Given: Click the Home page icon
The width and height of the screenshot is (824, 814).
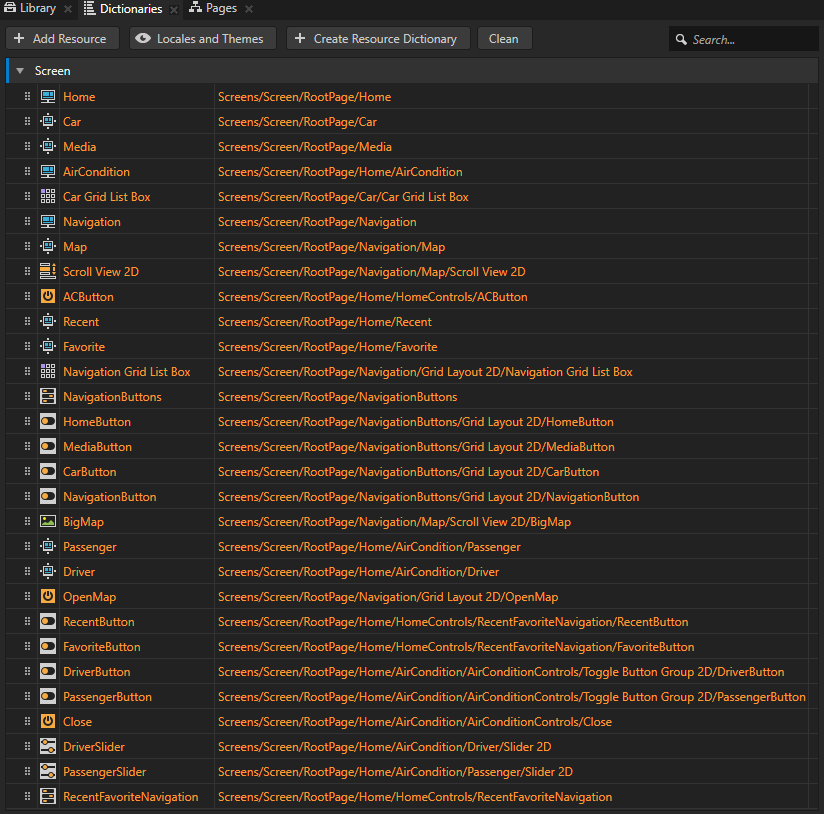Looking at the screenshot, I should pos(48,97).
